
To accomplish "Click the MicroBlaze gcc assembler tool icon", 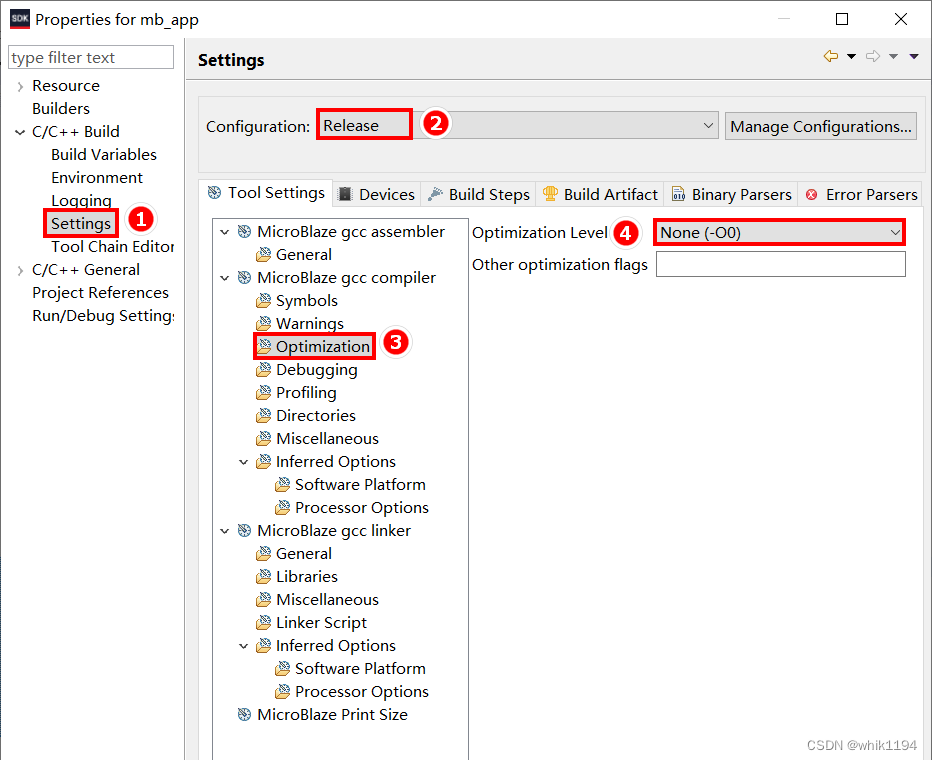I will [x=244, y=232].
